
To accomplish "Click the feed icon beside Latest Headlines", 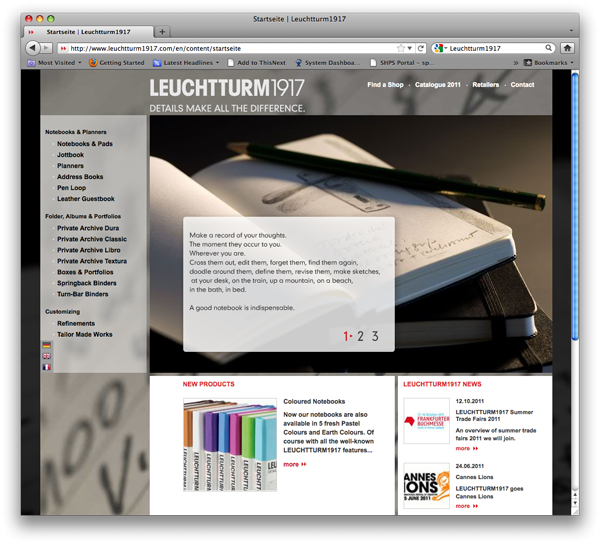I will coord(157,63).
